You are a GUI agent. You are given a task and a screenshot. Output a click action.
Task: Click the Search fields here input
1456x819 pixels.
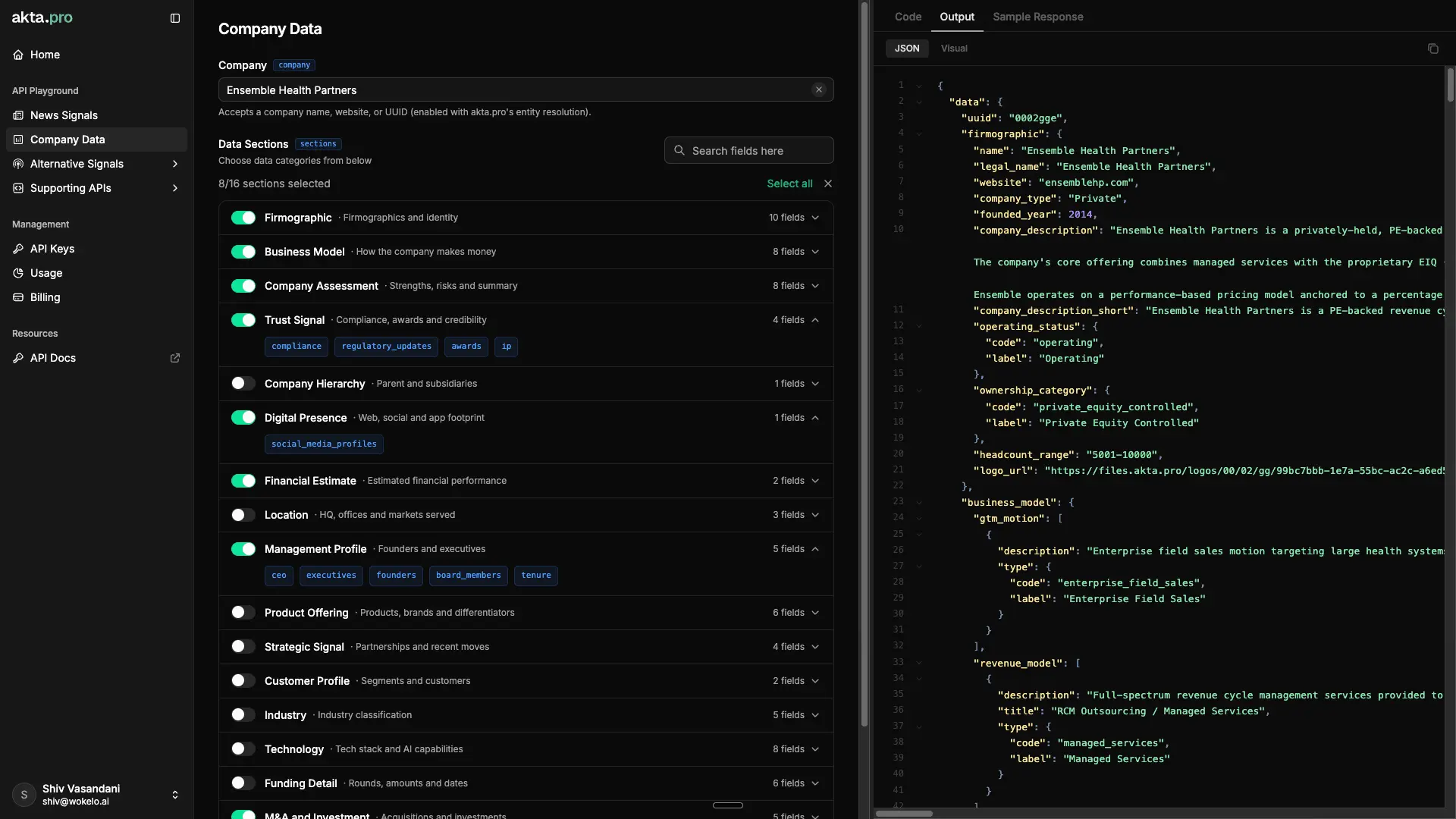pos(749,150)
